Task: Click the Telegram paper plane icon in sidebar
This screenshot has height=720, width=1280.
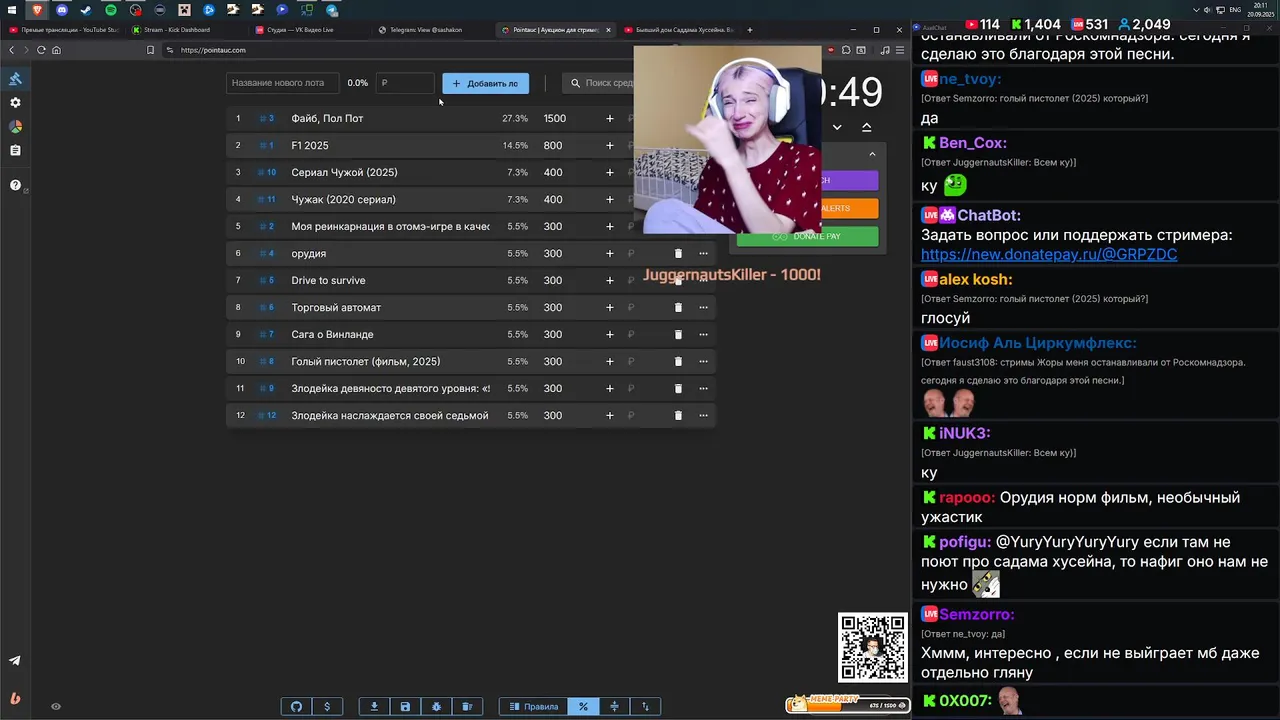Action: click(x=15, y=661)
